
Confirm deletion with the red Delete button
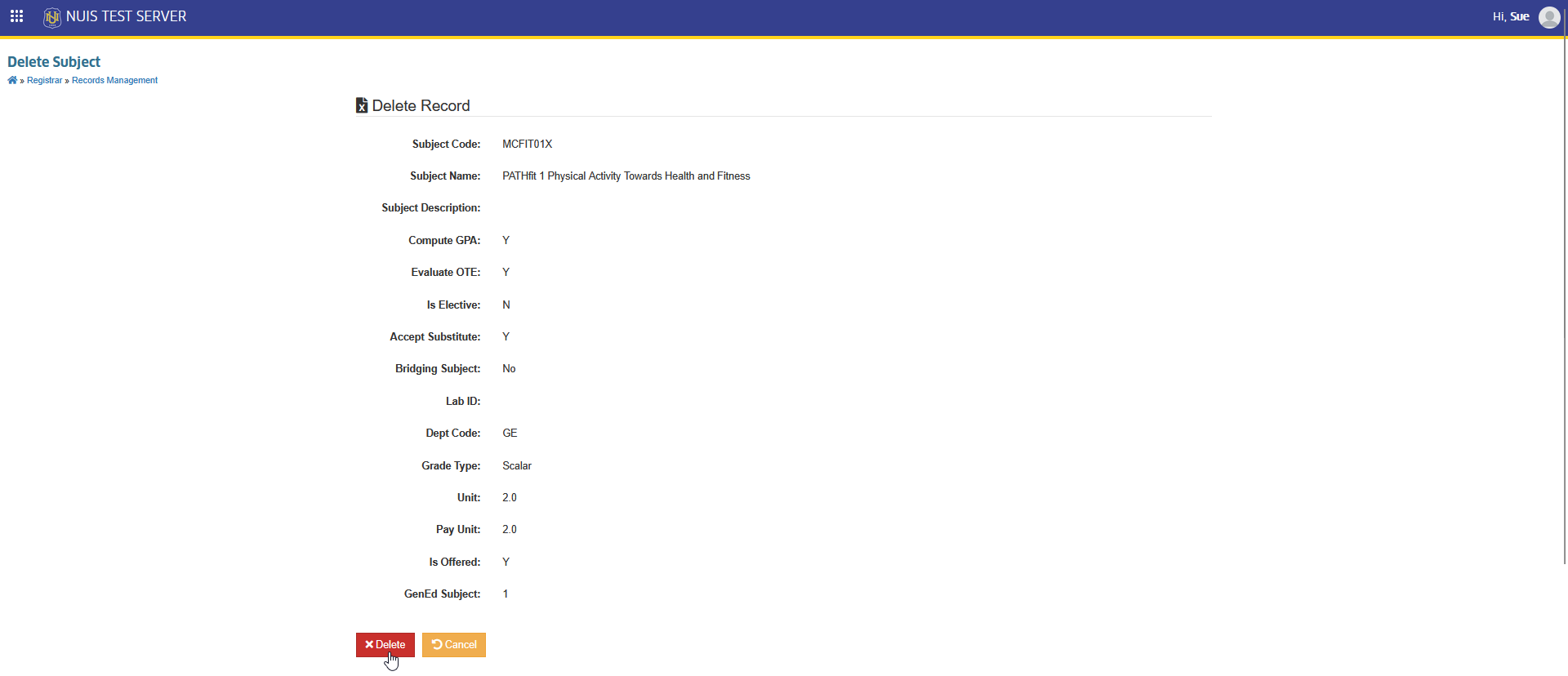385,645
